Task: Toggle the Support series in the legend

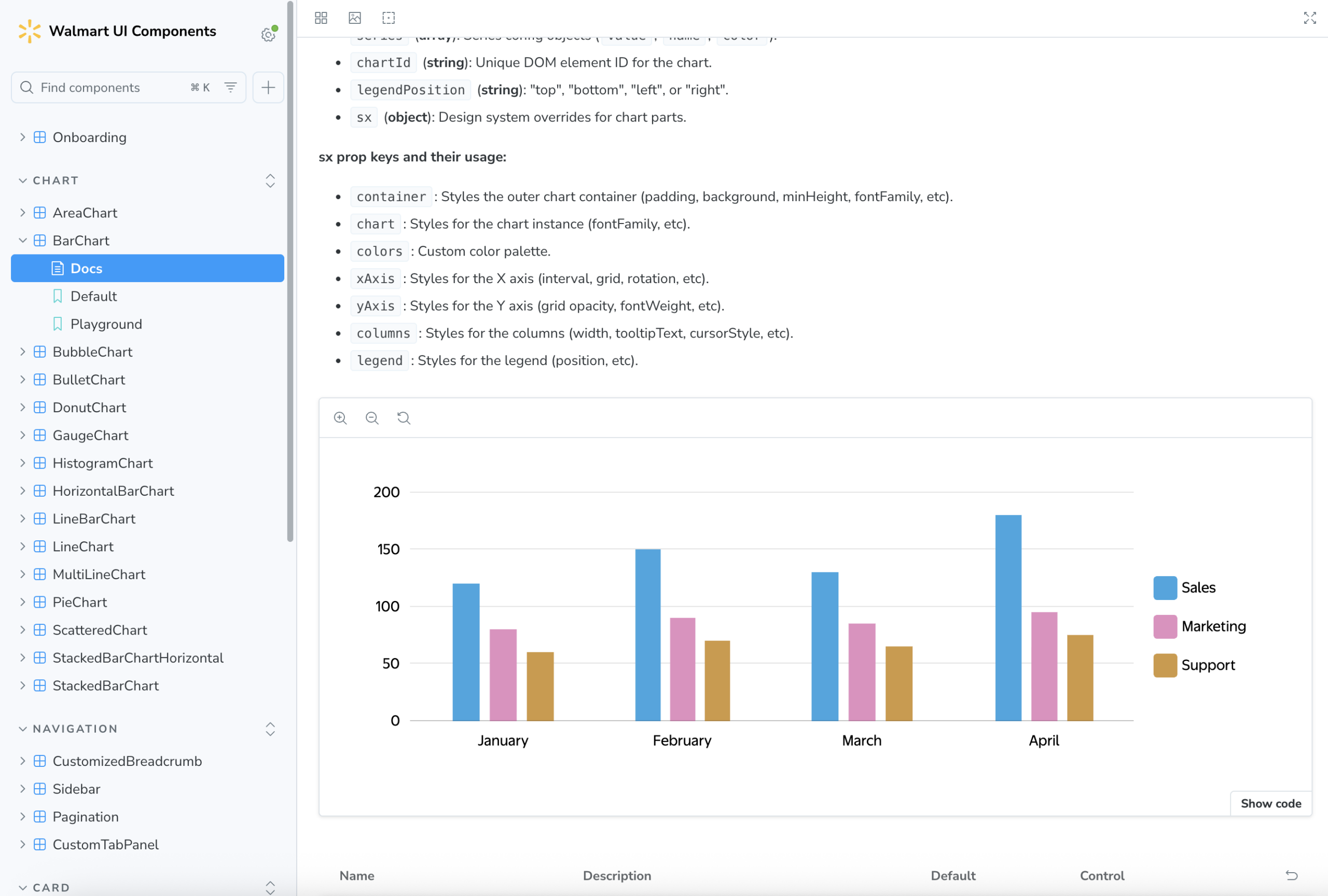Action: (1194, 665)
